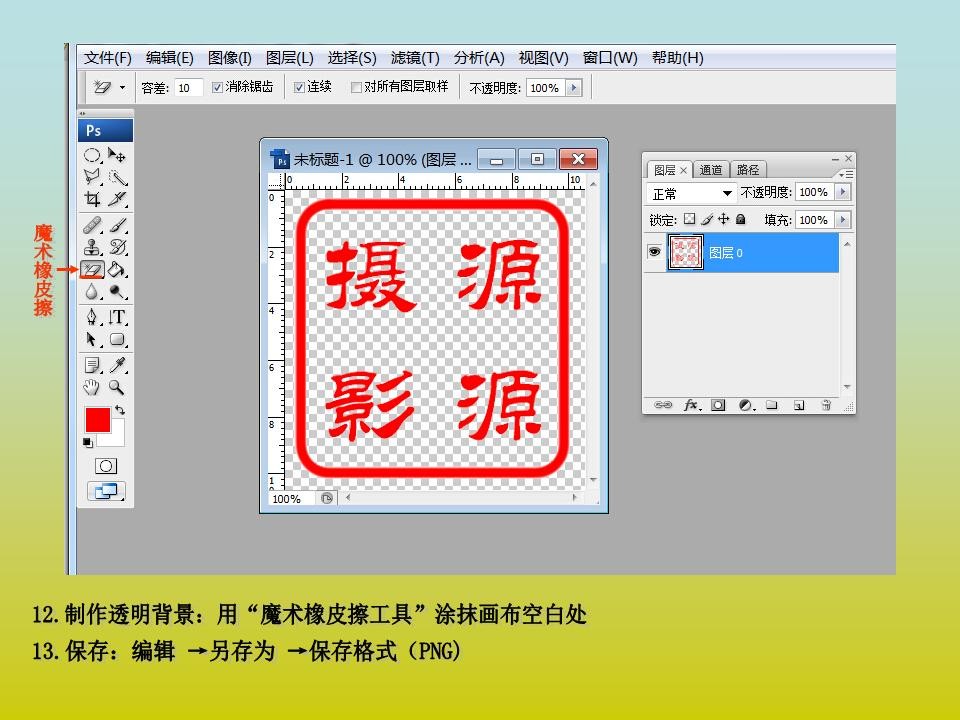Click link layers icon in Layers panel
Screen dimensions: 960x720
pos(663,405)
